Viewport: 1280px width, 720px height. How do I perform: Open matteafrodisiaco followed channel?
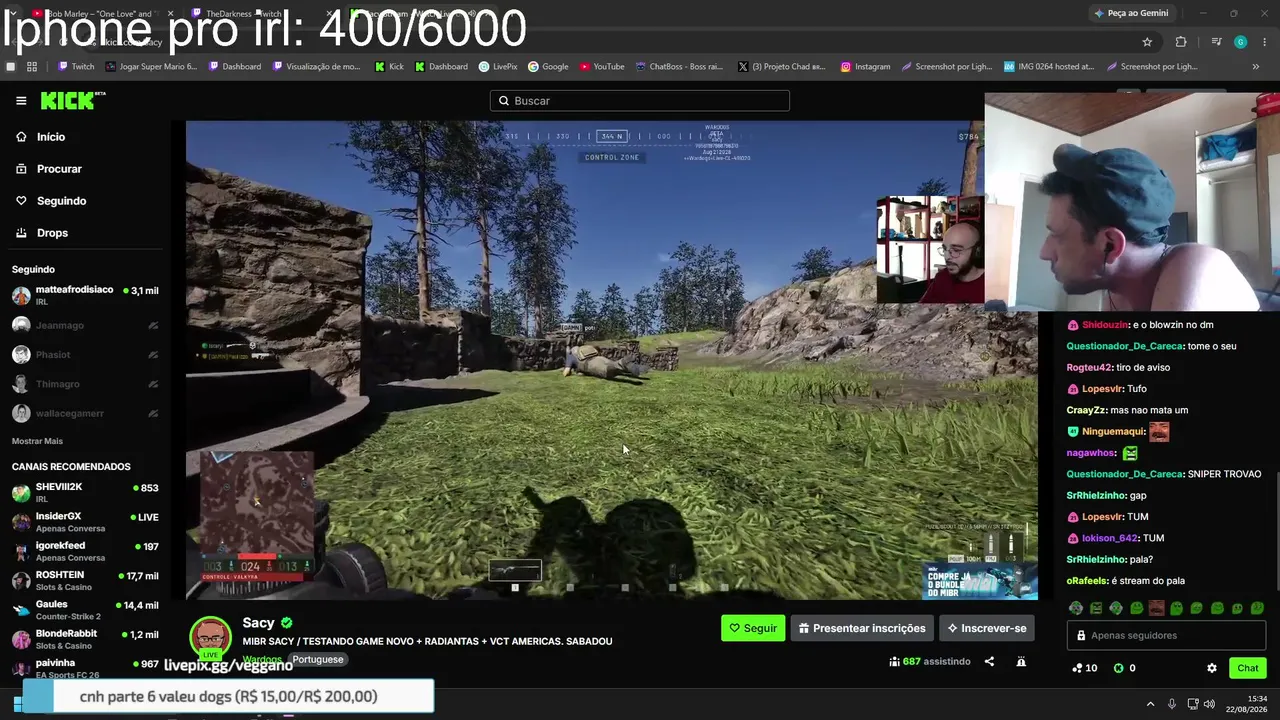point(85,295)
